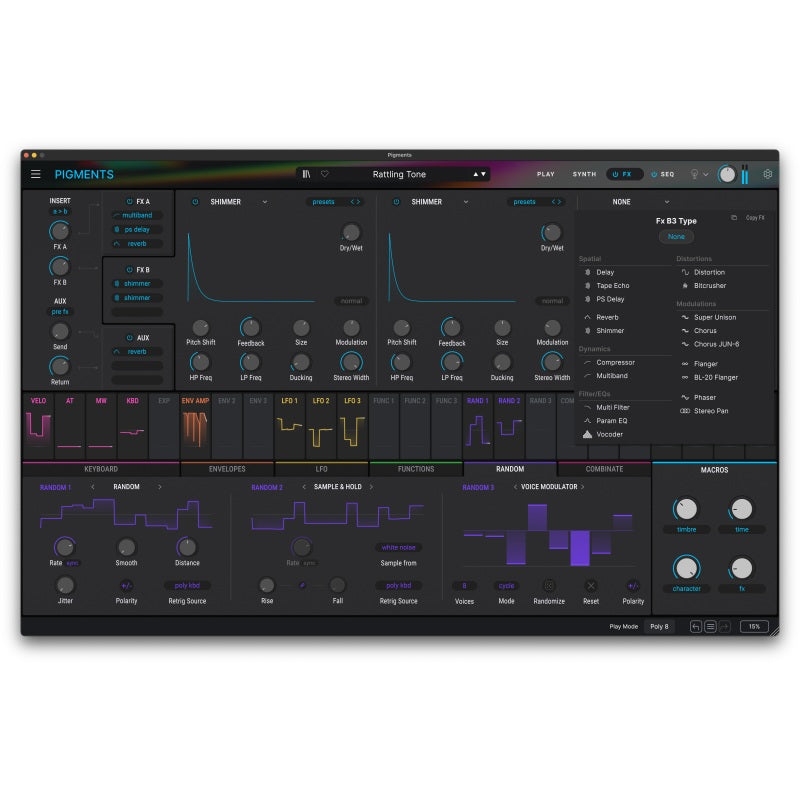Open the Poly 8 play mode dropdown

click(659, 626)
